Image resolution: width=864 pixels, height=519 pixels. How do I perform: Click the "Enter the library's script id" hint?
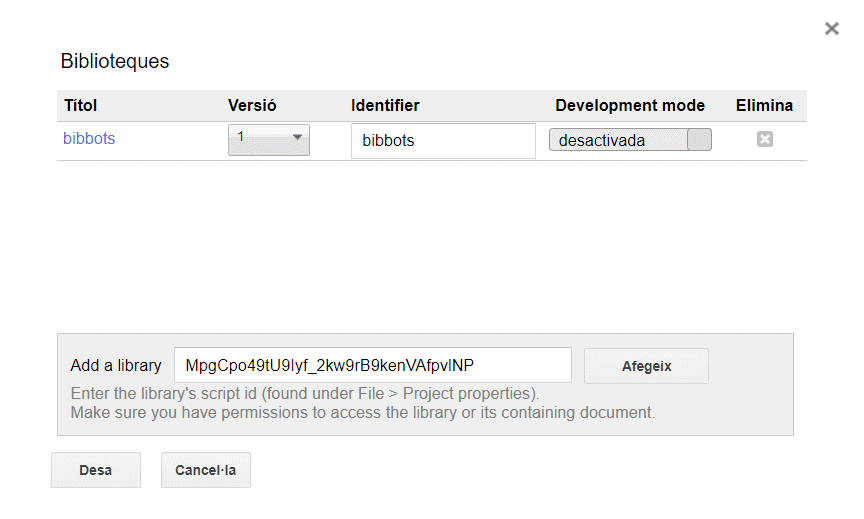(x=305, y=393)
